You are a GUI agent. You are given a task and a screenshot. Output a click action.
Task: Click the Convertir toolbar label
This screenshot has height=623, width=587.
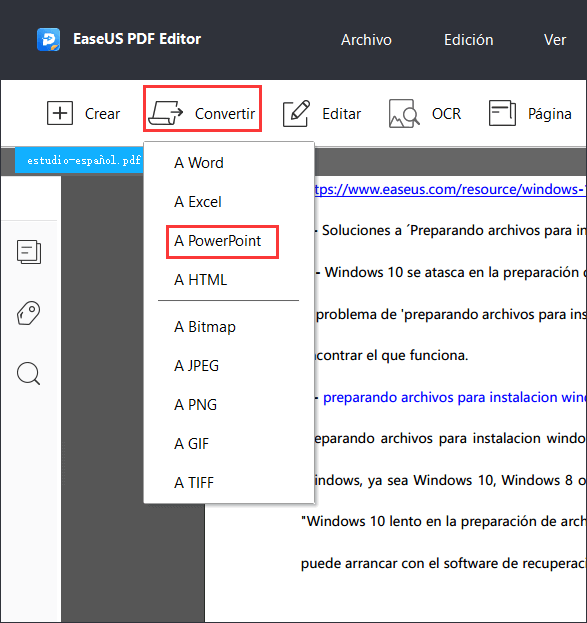(225, 114)
